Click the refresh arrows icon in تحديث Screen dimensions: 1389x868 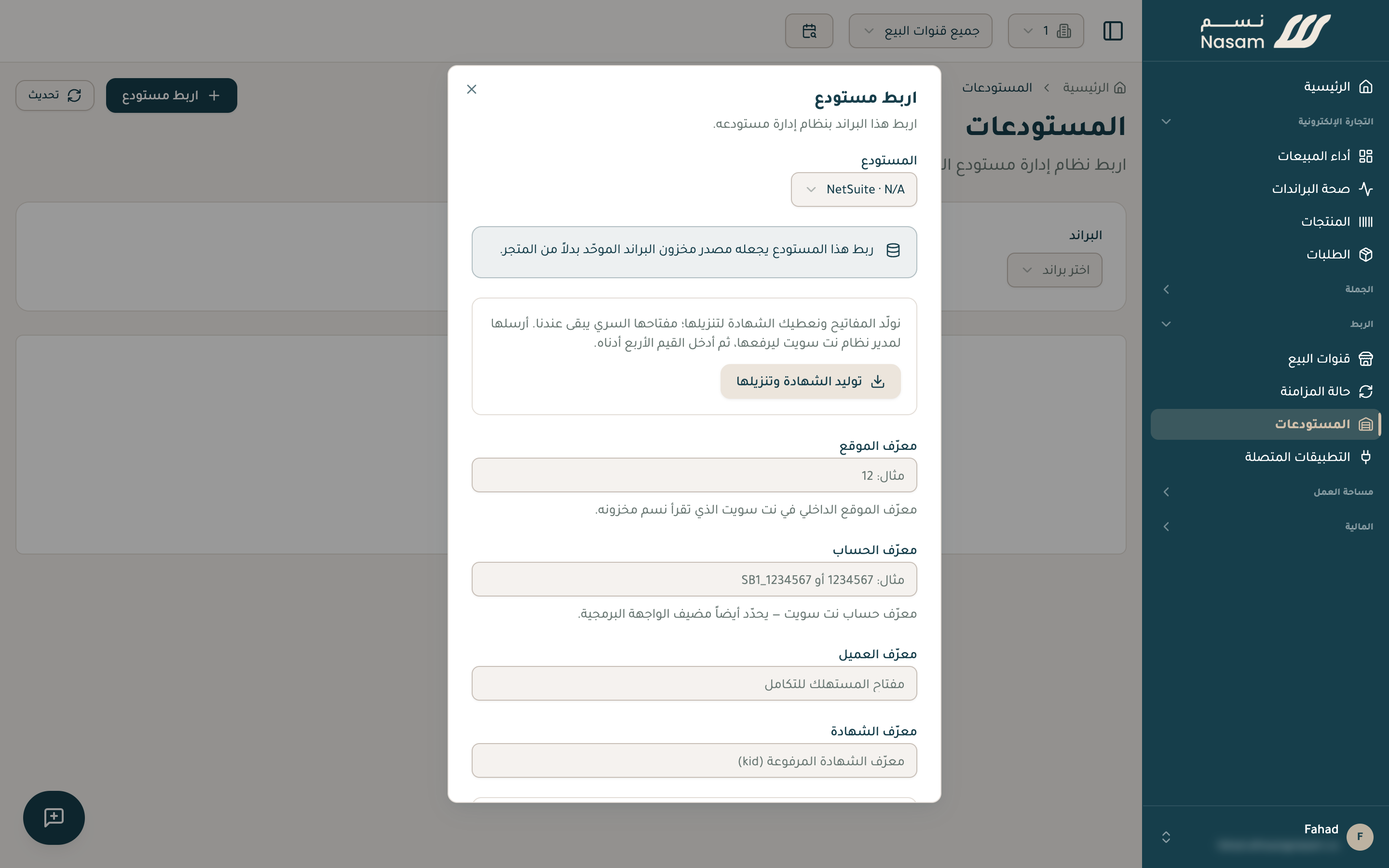click(x=75, y=95)
